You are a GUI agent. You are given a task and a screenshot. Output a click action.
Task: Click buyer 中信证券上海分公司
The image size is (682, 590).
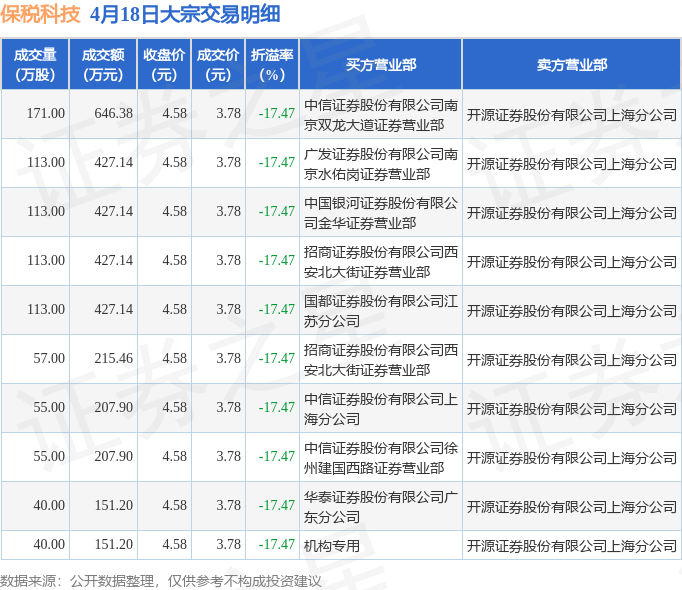click(381, 409)
